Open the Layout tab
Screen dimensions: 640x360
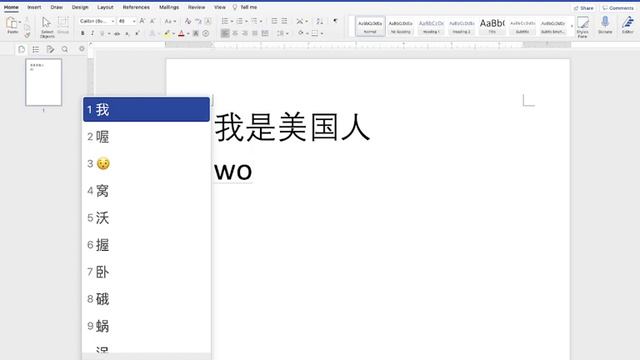(105, 7)
